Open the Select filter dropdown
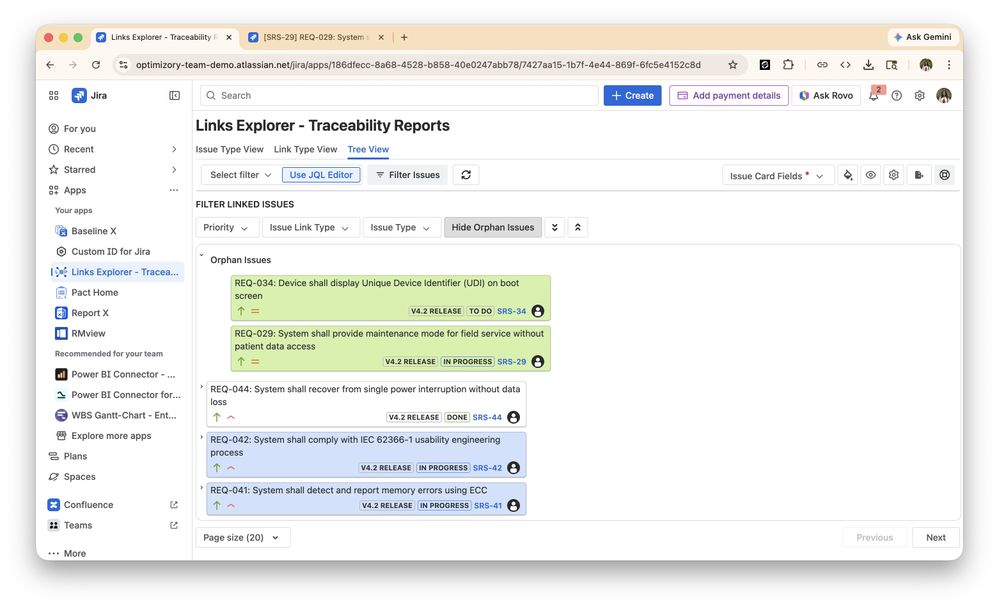The width and height of the screenshot is (999, 608). 240,175
